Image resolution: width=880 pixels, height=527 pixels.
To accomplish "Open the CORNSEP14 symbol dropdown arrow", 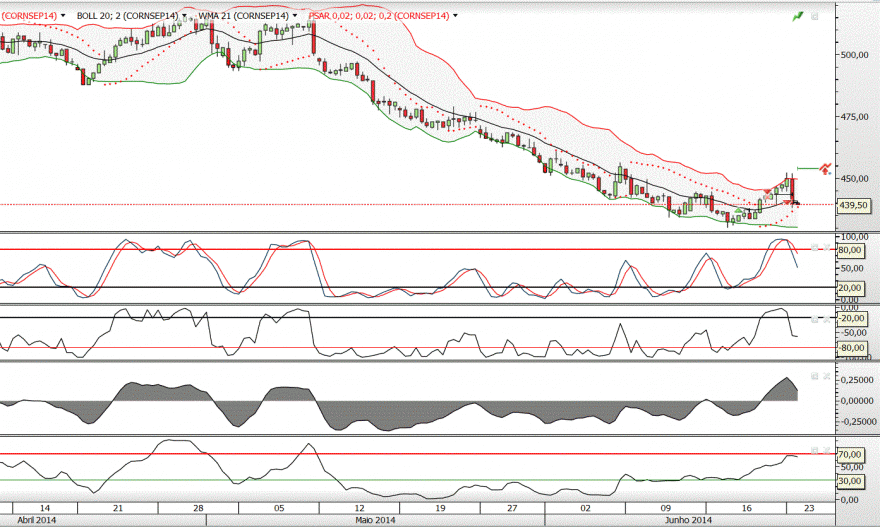I will coord(63,16).
